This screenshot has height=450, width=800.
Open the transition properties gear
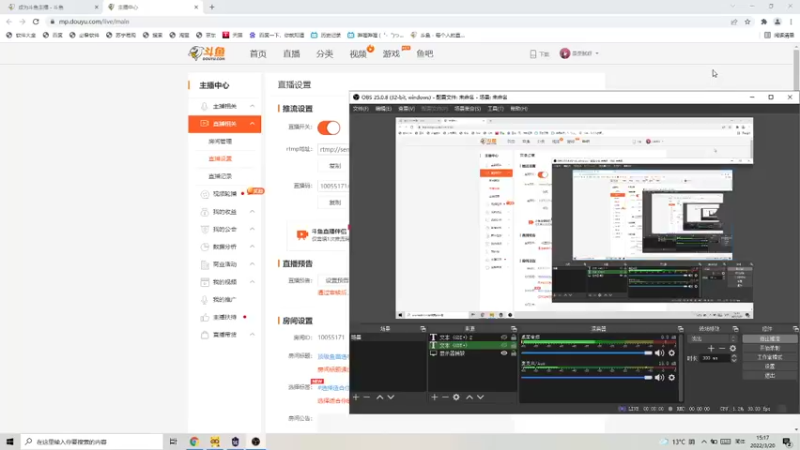pos(733,348)
